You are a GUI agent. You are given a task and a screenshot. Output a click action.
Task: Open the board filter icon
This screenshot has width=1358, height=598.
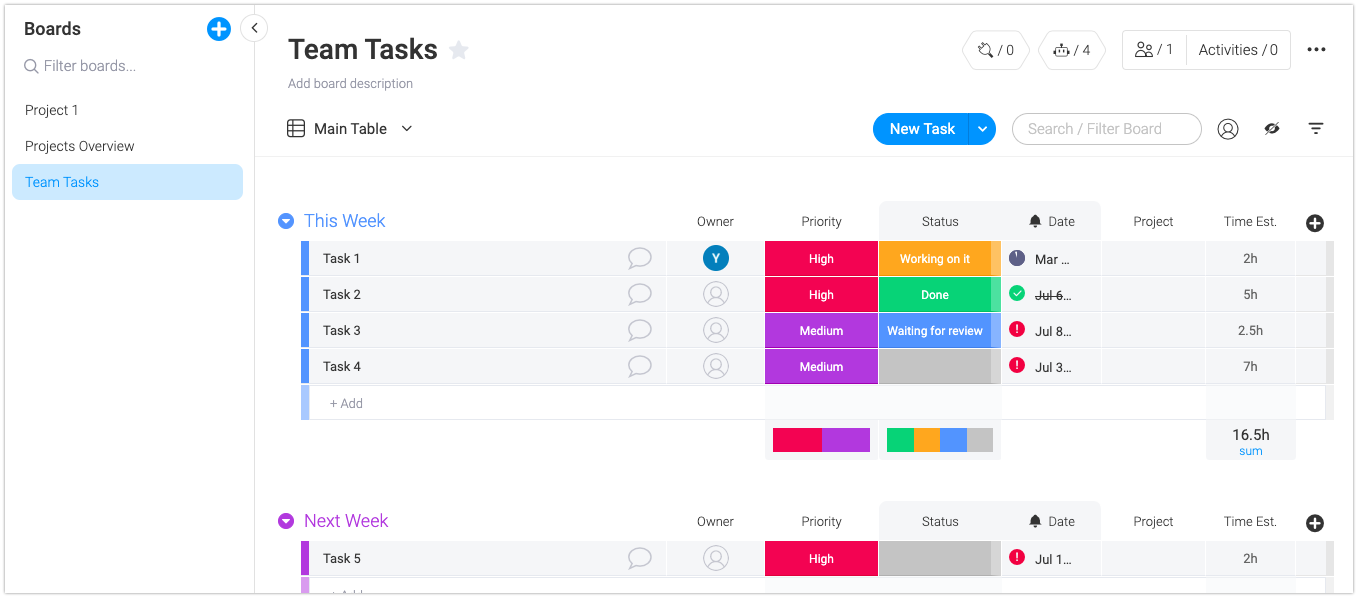click(1316, 129)
